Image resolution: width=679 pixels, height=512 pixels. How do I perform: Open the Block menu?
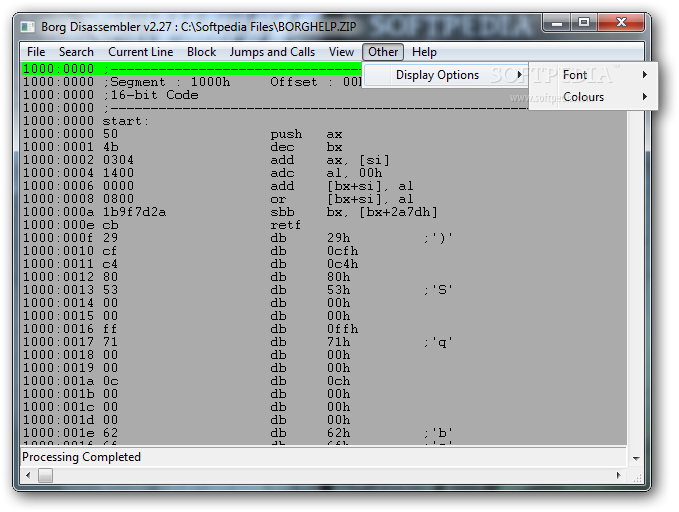(x=201, y=52)
